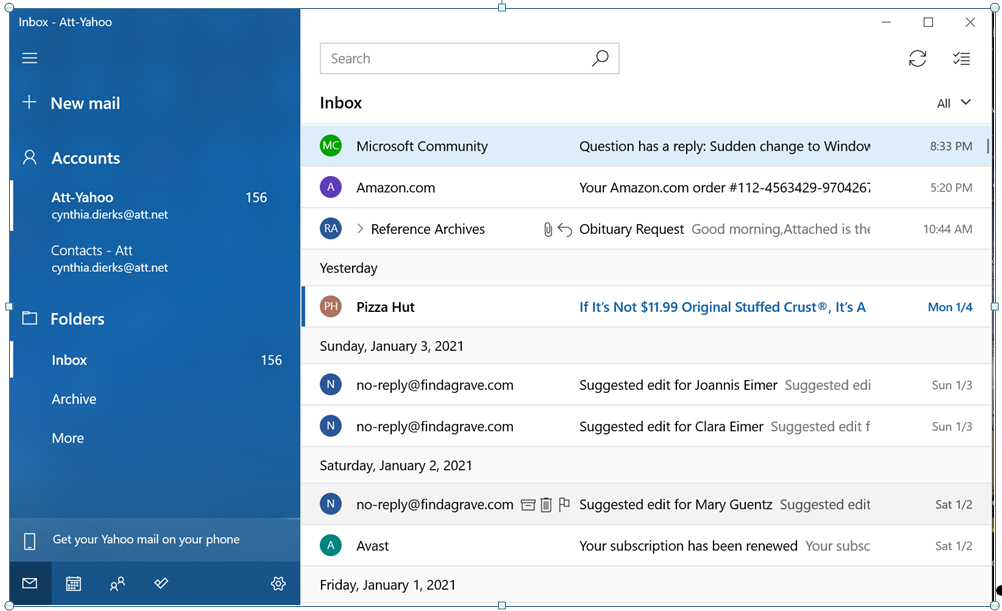The height and width of the screenshot is (611, 1002).
Task: Open the Amazon.com order email
Action: click(645, 187)
